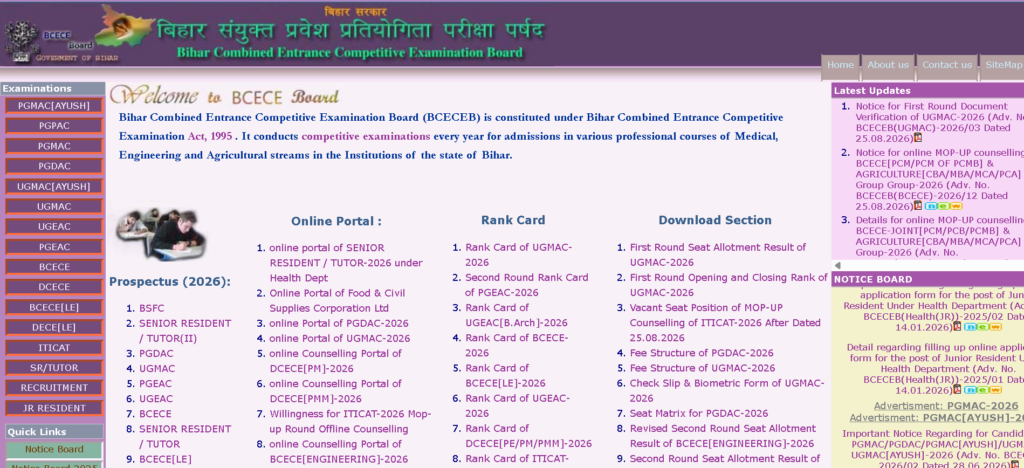Open the About us tab
Viewport: 1024px width, 468px height.
point(888,65)
